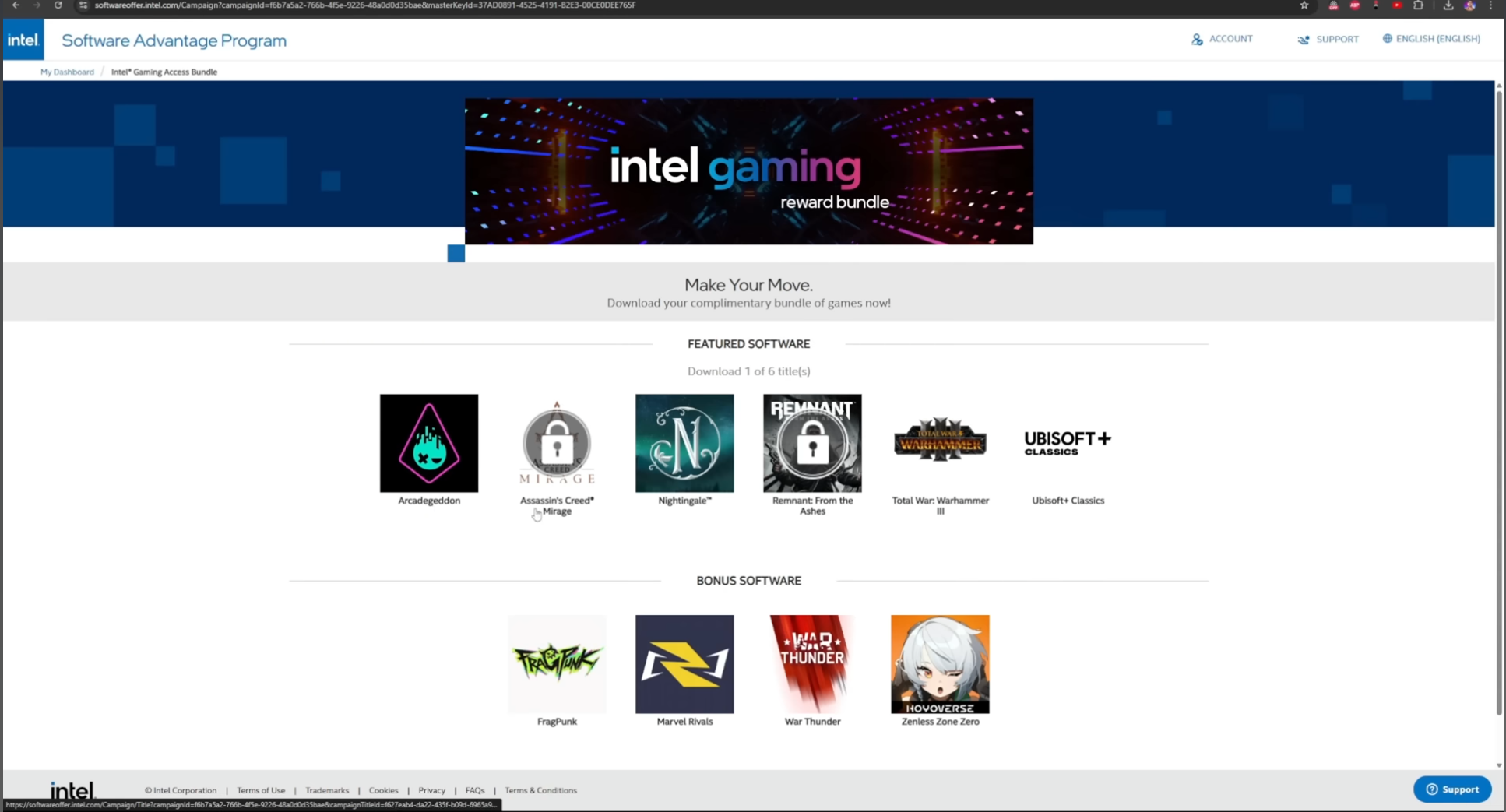Go to My Dashboard breadcrumb
The height and width of the screenshot is (812, 1506).
pos(67,72)
